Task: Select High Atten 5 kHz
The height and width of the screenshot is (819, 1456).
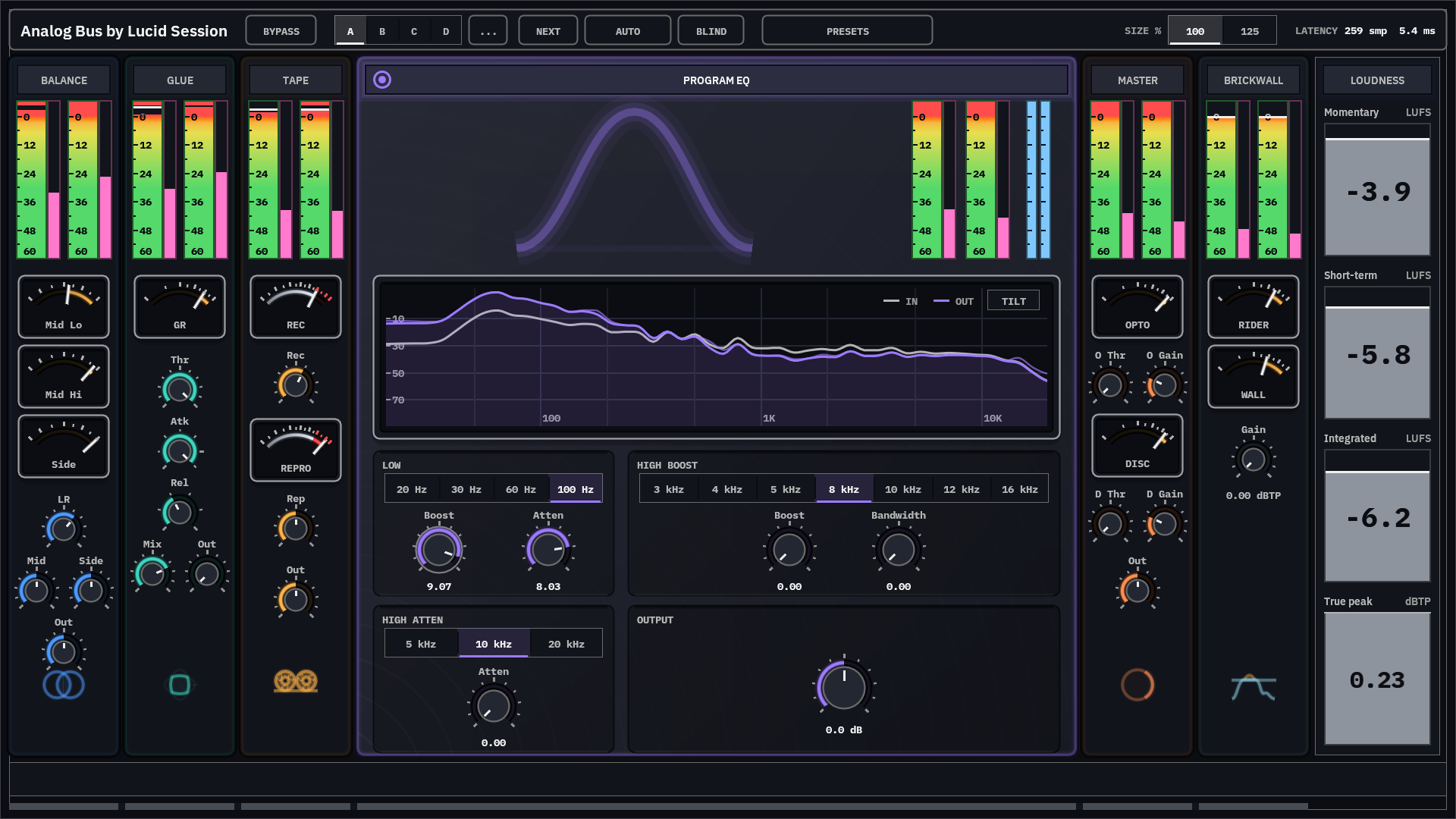Action: coord(421,644)
